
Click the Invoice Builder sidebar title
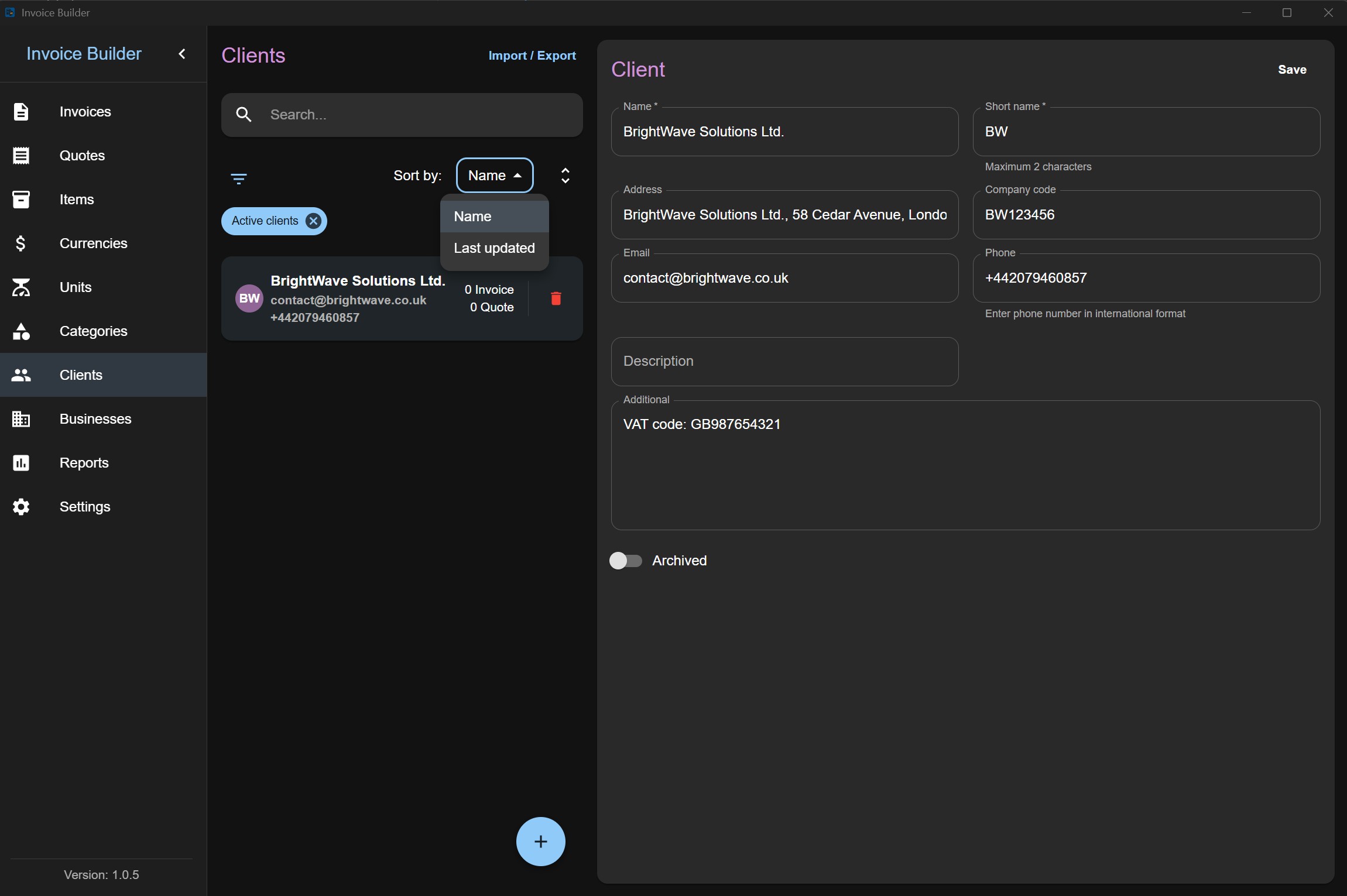[x=84, y=54]
